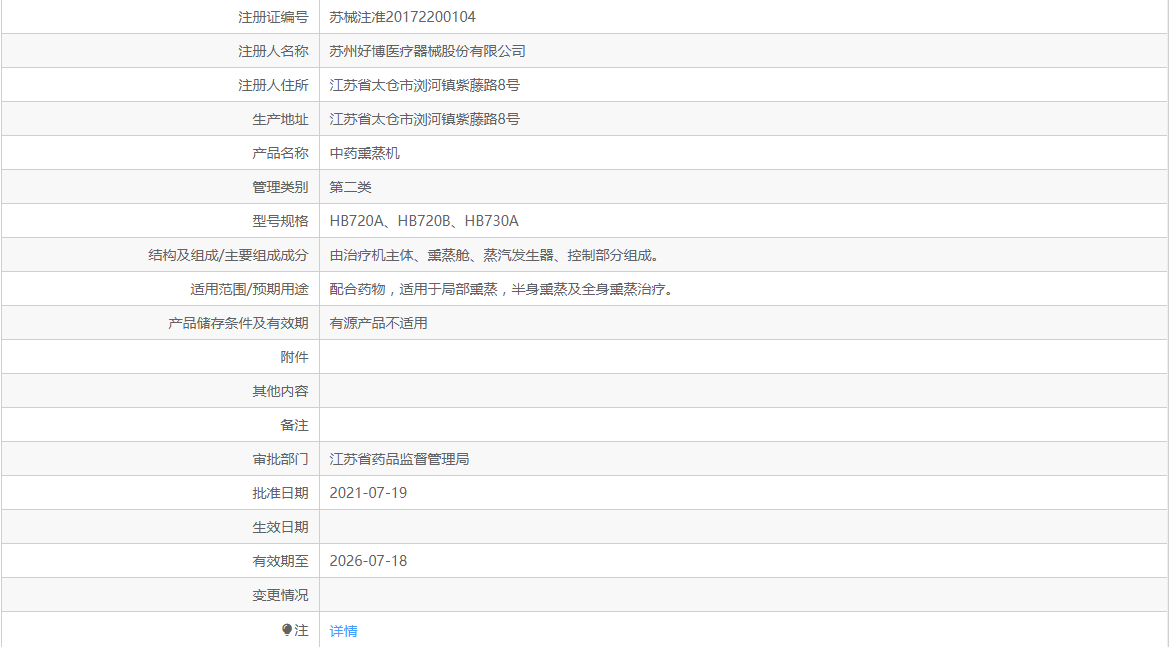Click the 注册人名称 label

coord(273,51)
